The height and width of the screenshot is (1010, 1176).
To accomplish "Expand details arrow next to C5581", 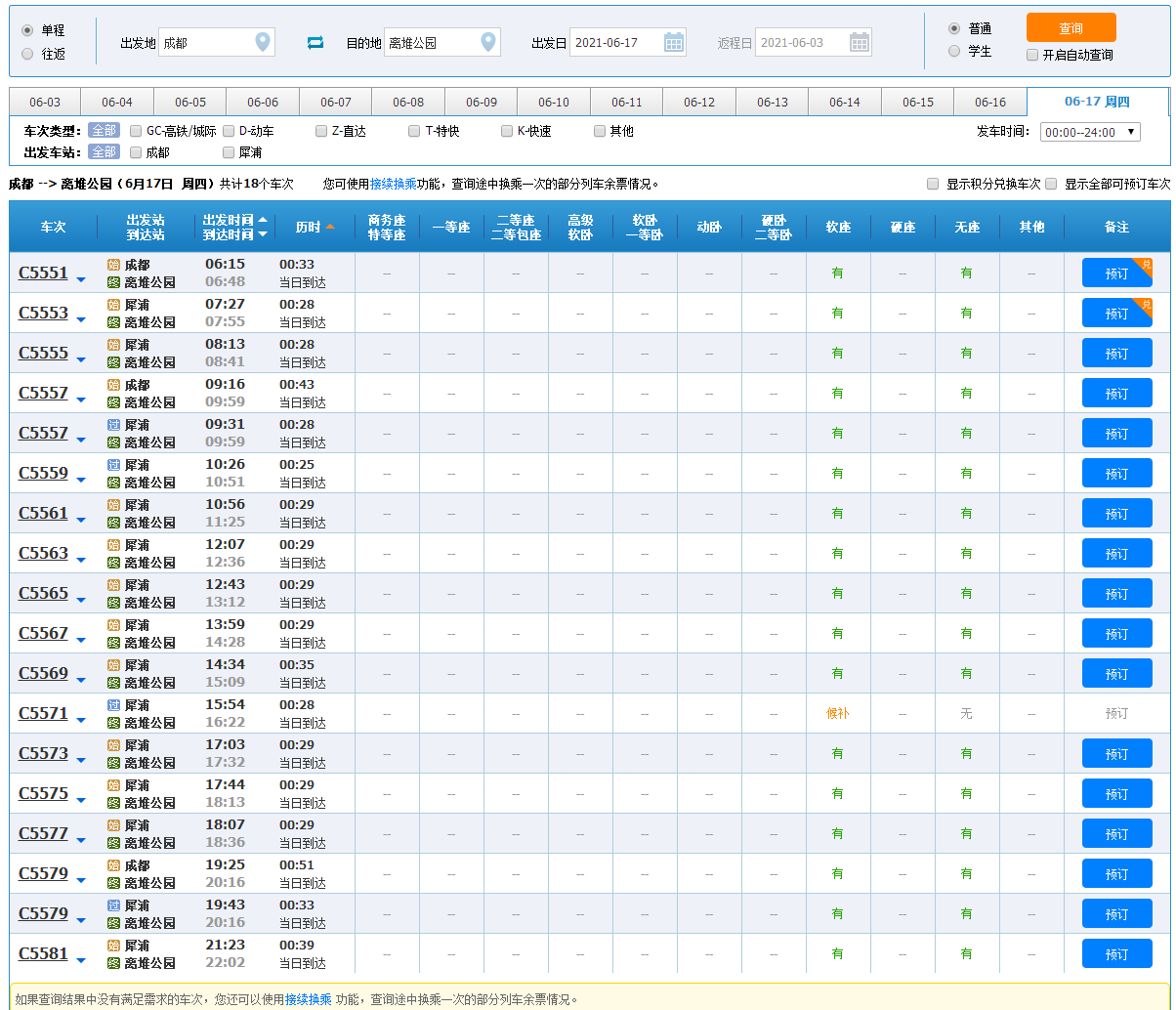I will (81, 960).
